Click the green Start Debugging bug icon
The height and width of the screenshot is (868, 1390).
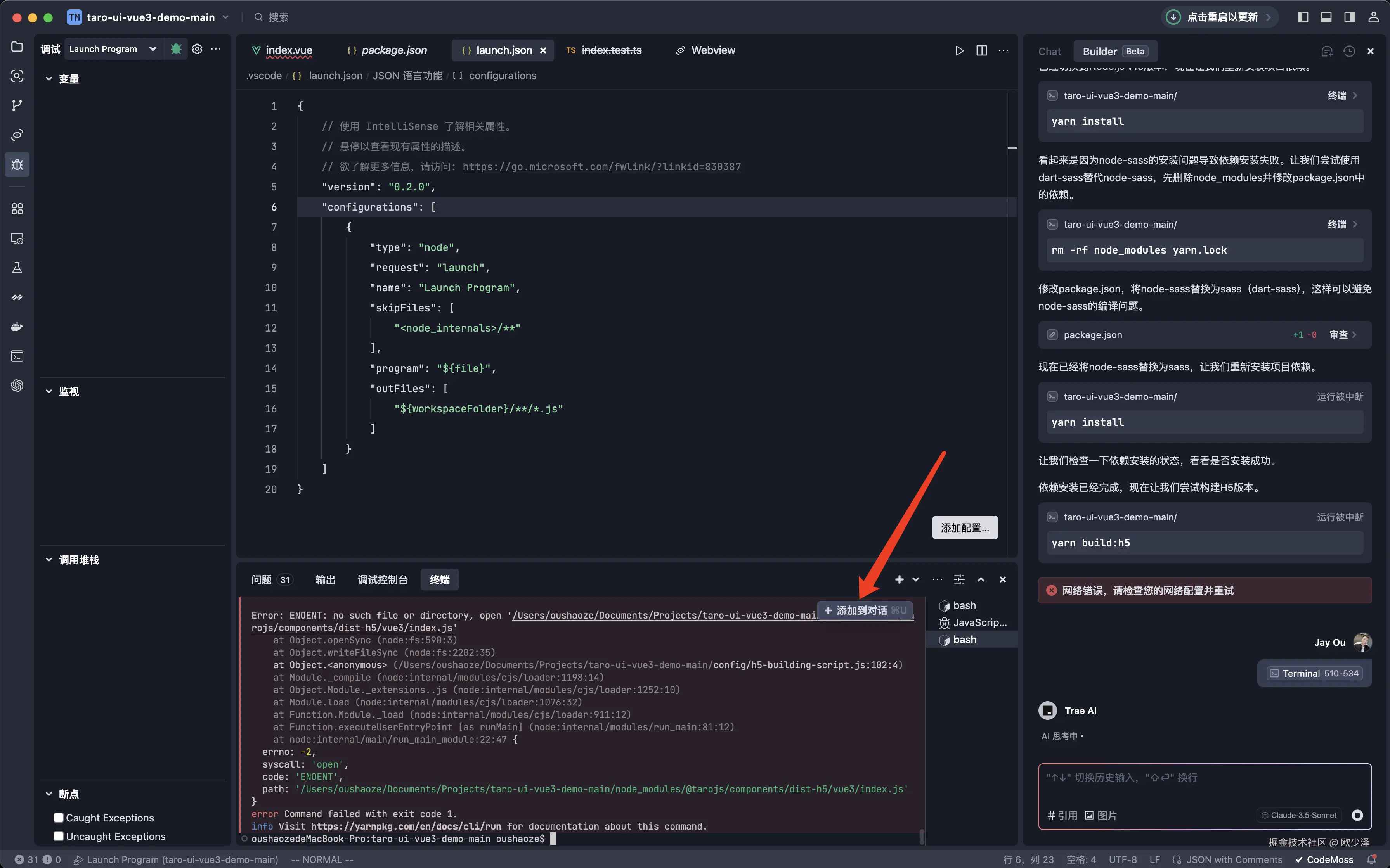(x=176, y=49)
